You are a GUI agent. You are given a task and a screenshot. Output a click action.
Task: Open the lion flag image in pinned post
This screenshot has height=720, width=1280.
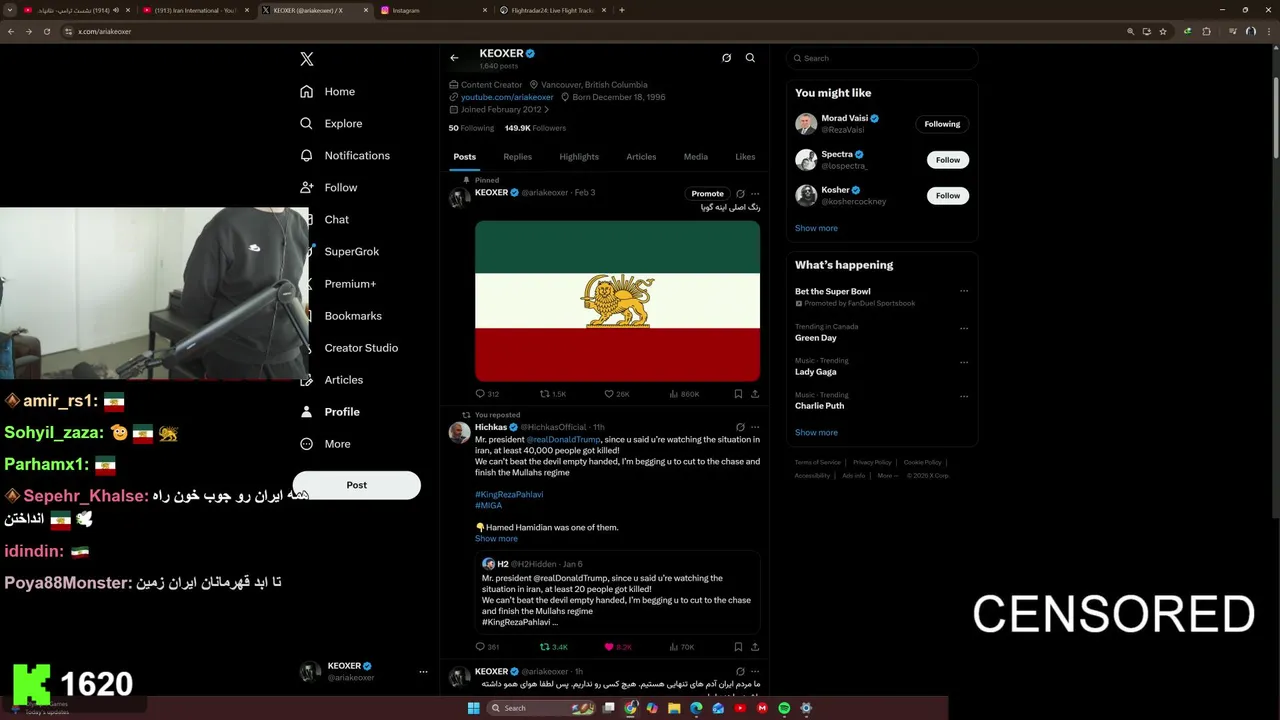click(x=617, y=300)
